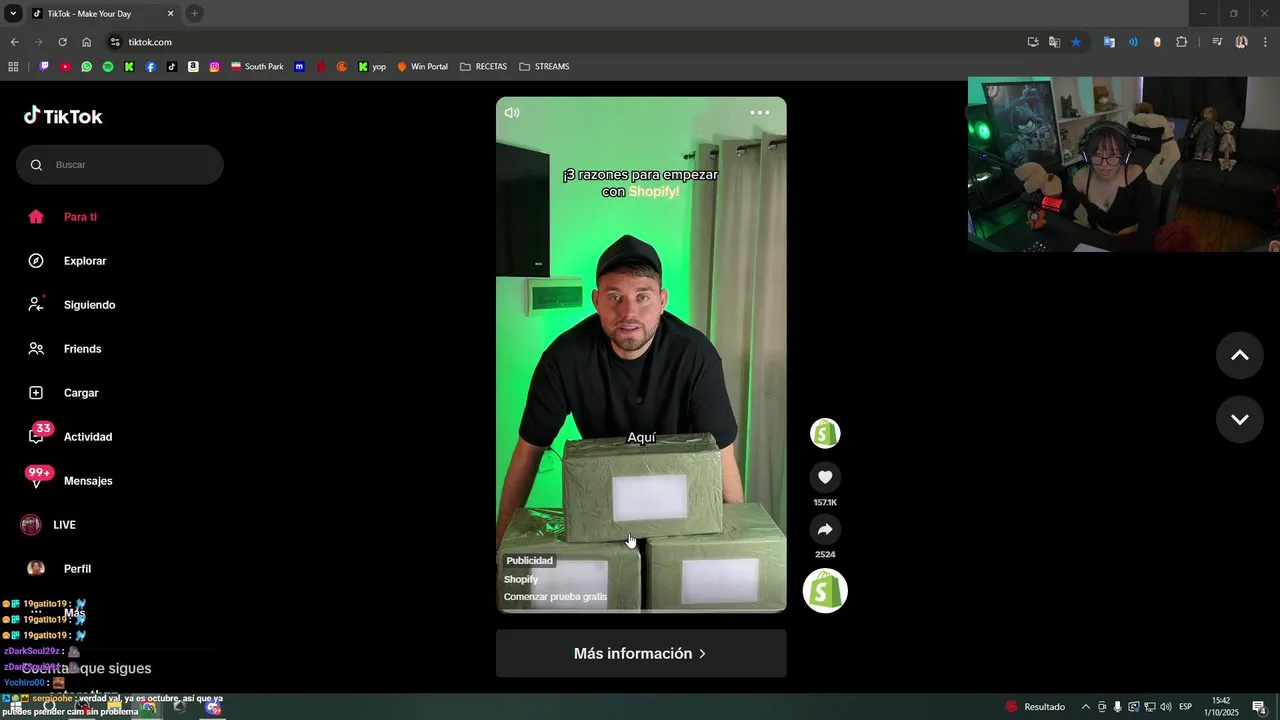Go to the previous video with the up chevron
The height and width of the screenshot is (720, 1280).
(x=1240, y=355)
